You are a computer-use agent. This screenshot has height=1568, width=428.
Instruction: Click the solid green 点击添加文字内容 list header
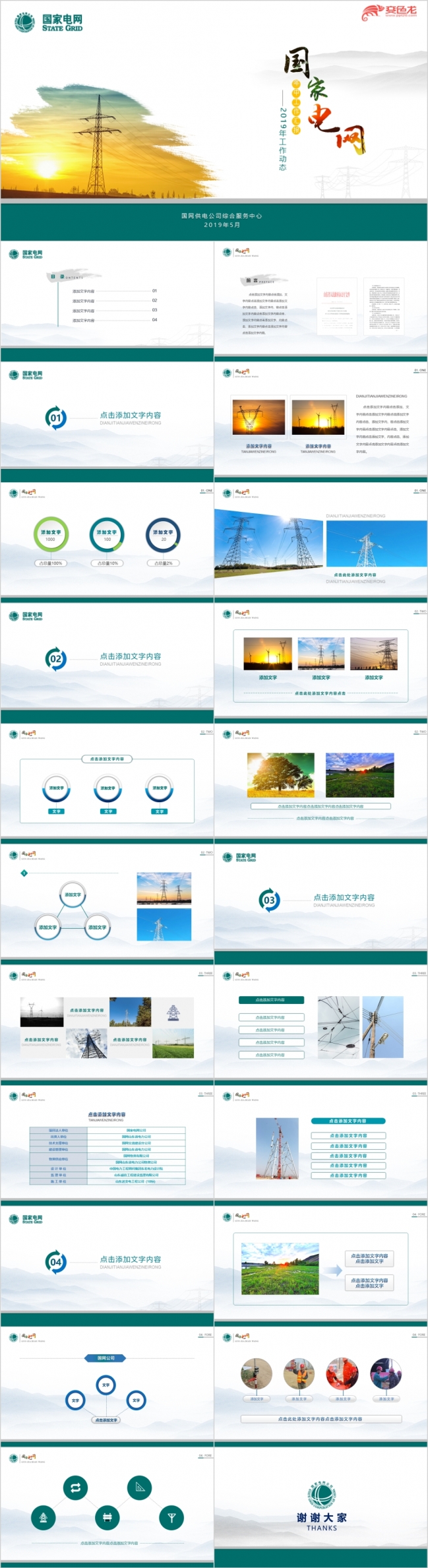pos(270,1000)
